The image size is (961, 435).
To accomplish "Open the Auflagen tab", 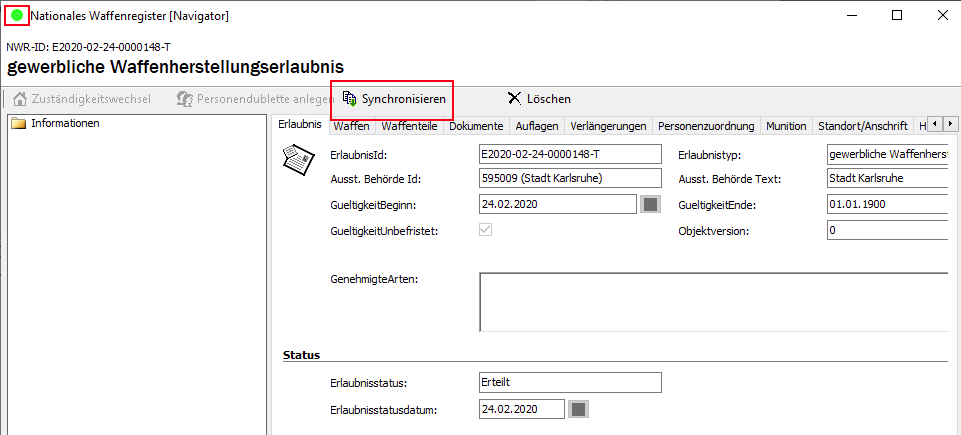I will tap(537, 126).
